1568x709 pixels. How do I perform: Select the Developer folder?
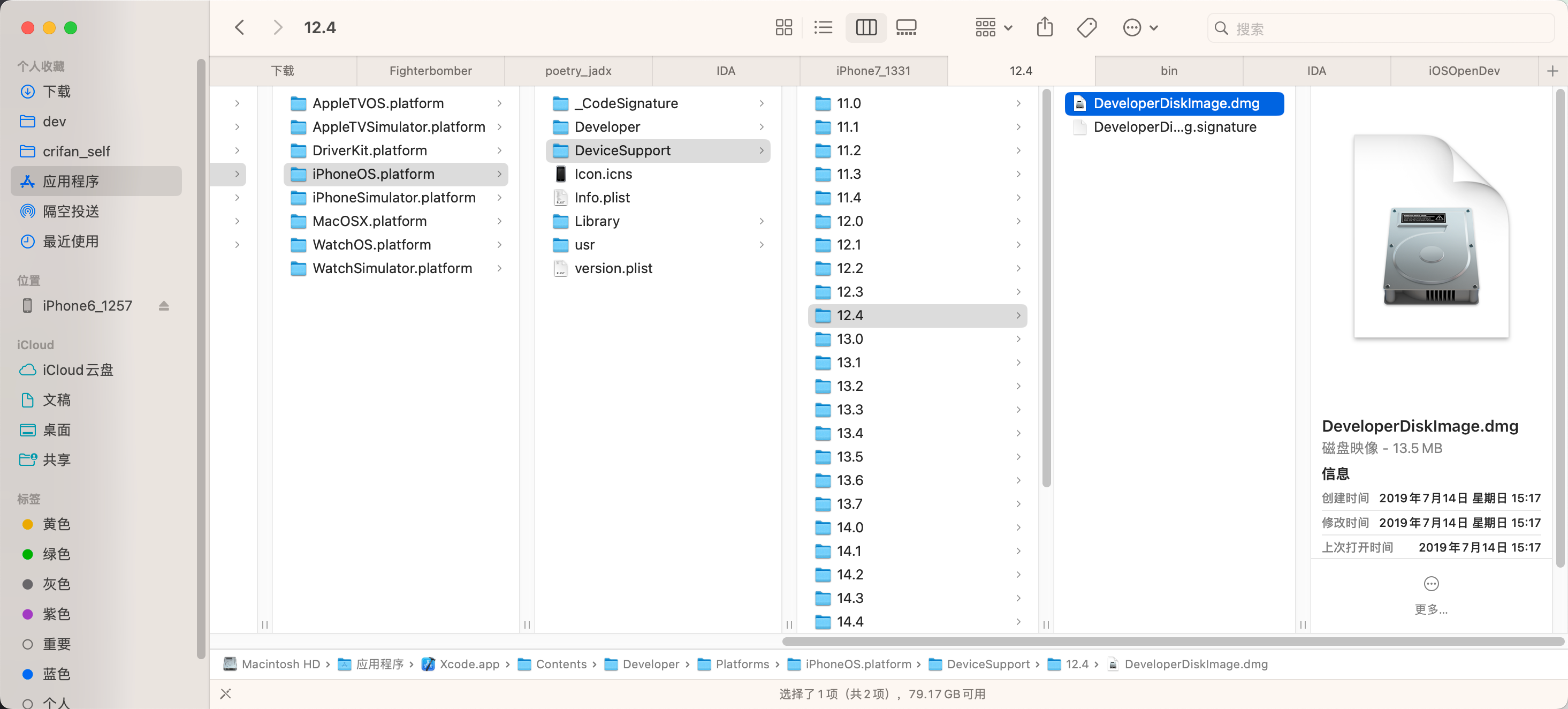(658, 127)
